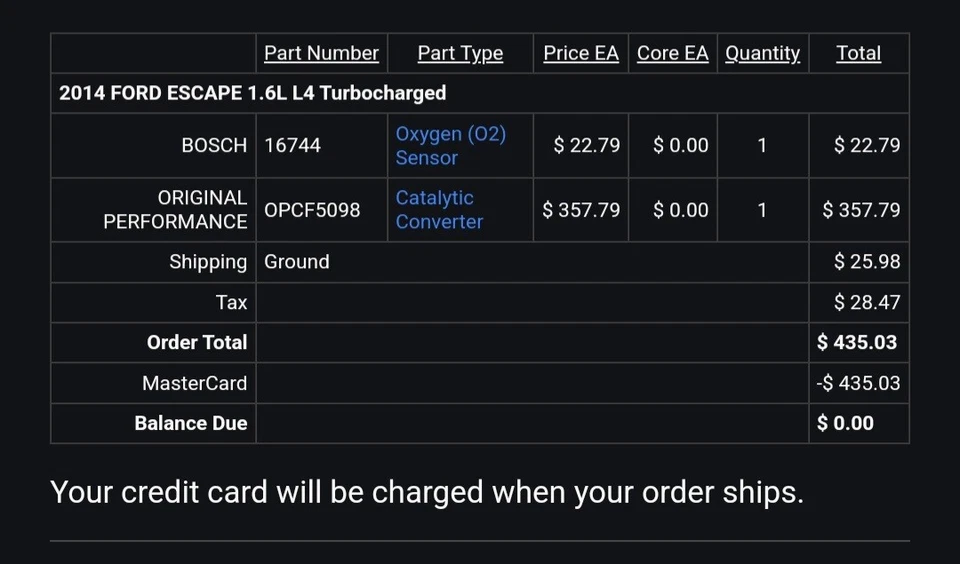
Task: Click the $25.98 shipping cost
Action: coord(867,262)
